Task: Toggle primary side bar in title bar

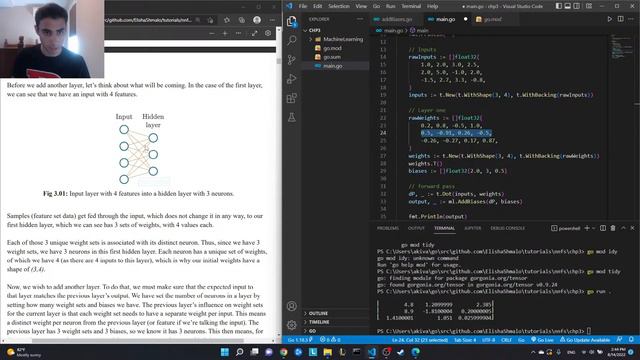Action: click(558, 6)
